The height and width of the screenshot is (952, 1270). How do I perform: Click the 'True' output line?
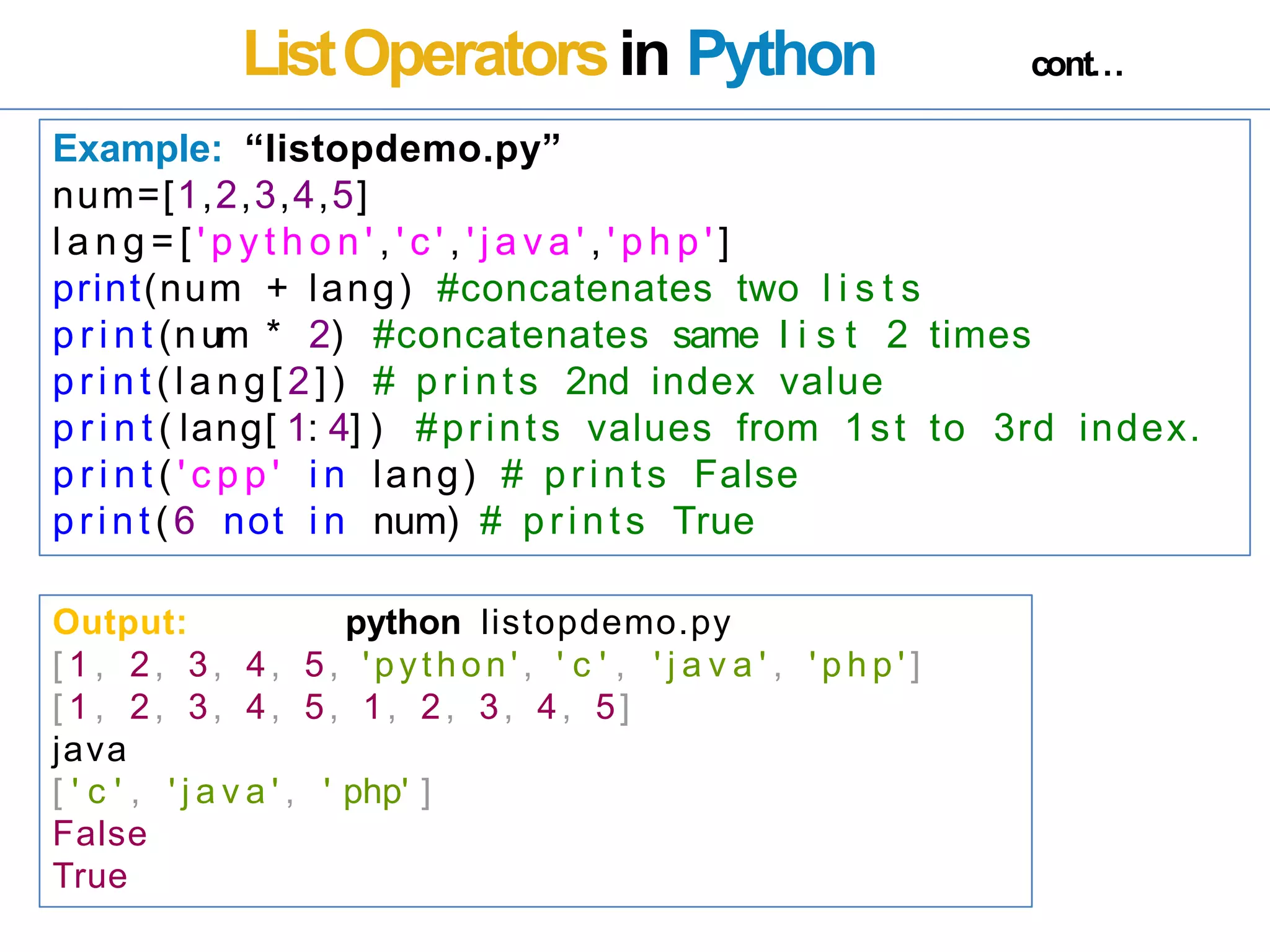point(91,876)
